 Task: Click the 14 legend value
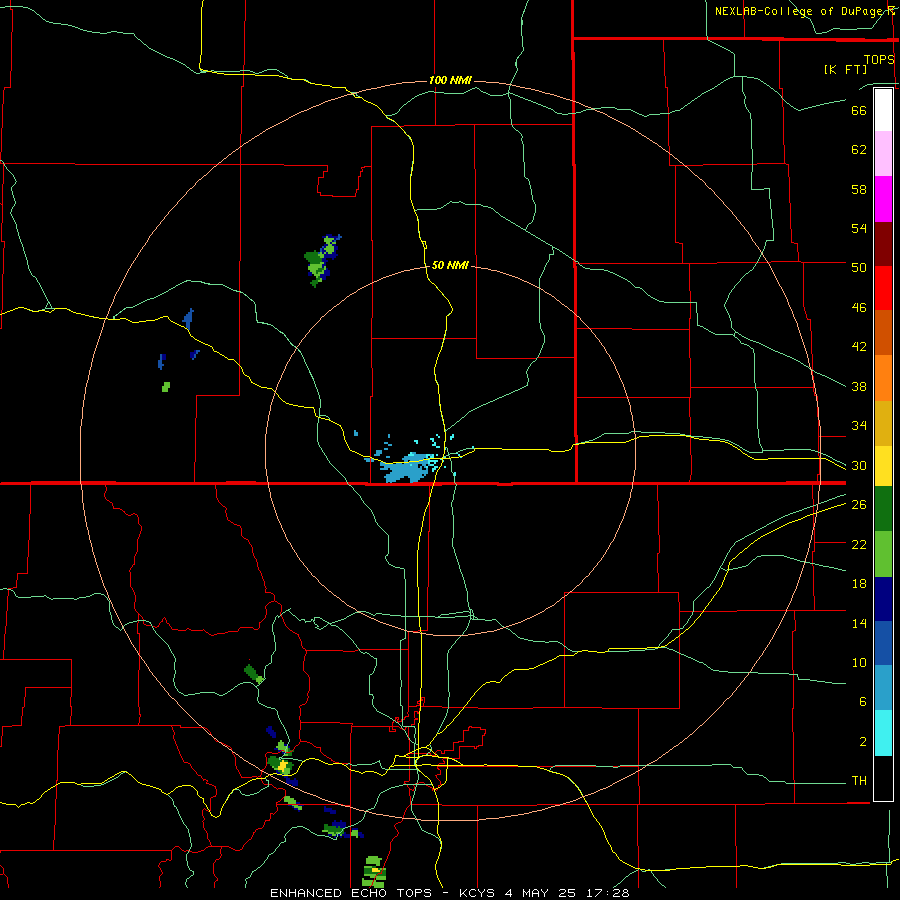point(859,624)
